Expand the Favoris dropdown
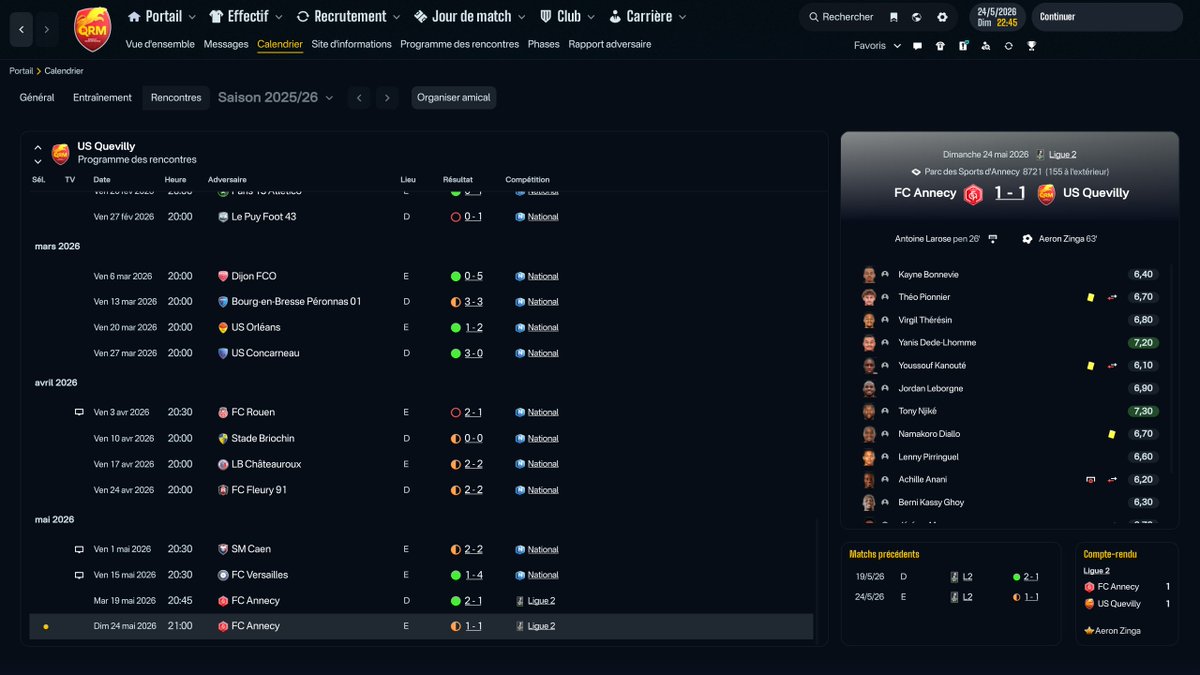The height and width of the screenshot is (675, 1200). click(x=877, y=46)
